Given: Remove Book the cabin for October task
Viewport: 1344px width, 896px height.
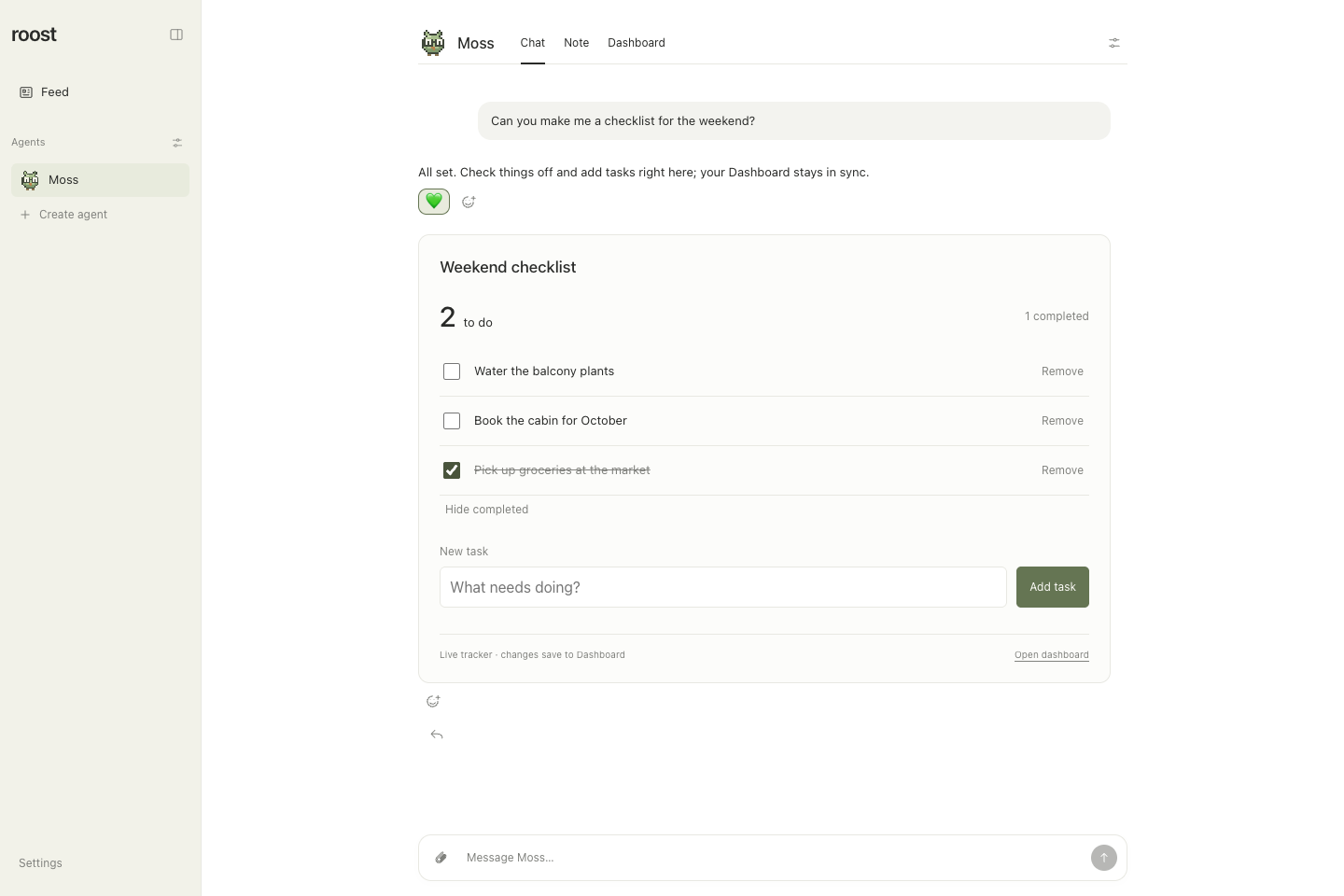Looking at the screenshot, I should [x=1062, y=421].
